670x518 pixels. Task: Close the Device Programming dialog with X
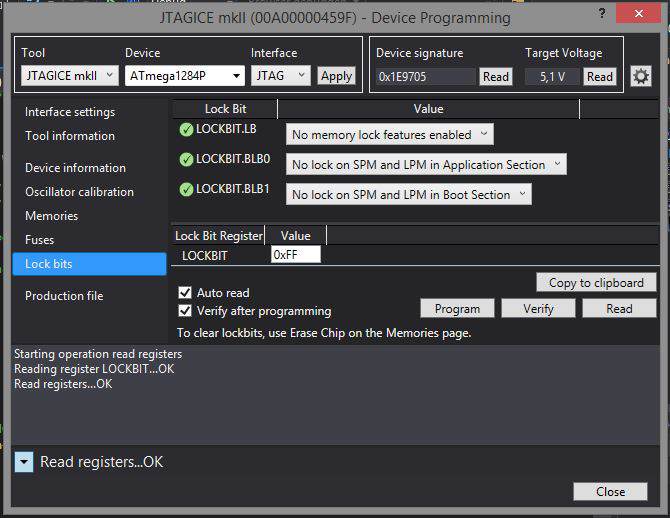(639, 13)
